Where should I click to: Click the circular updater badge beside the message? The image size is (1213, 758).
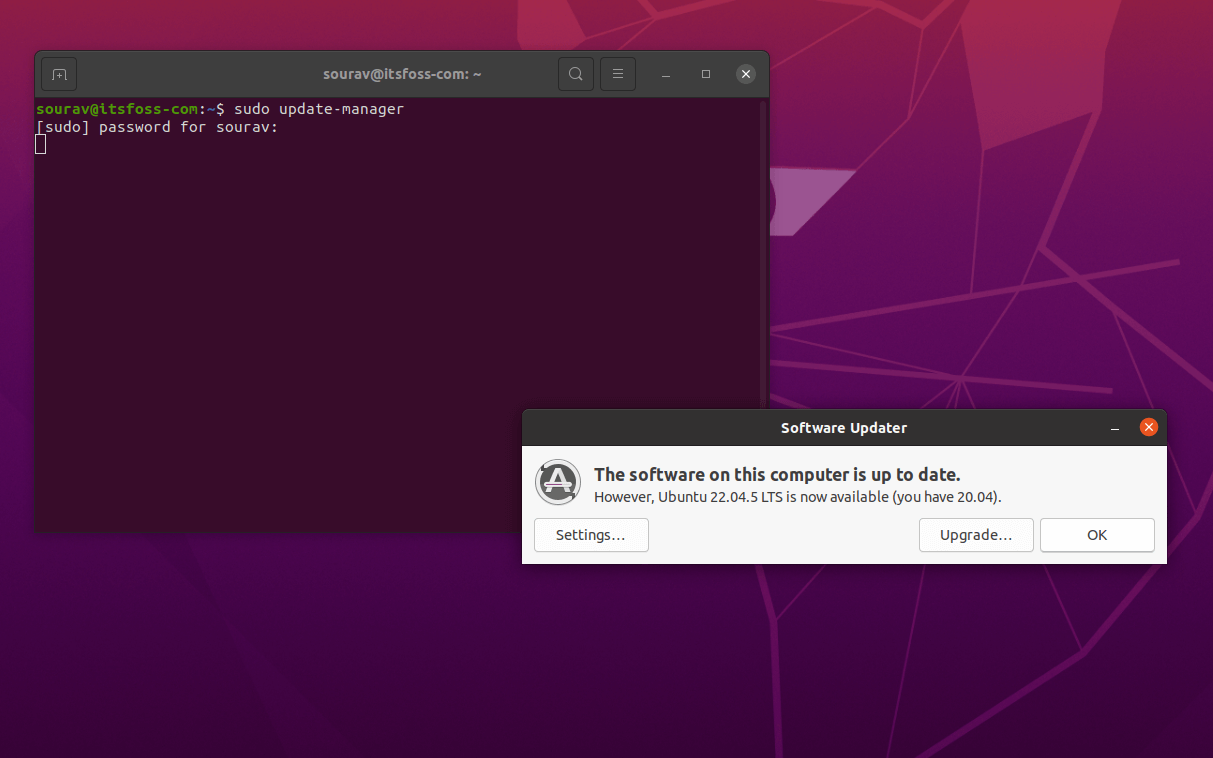click(x=557, y=482)
